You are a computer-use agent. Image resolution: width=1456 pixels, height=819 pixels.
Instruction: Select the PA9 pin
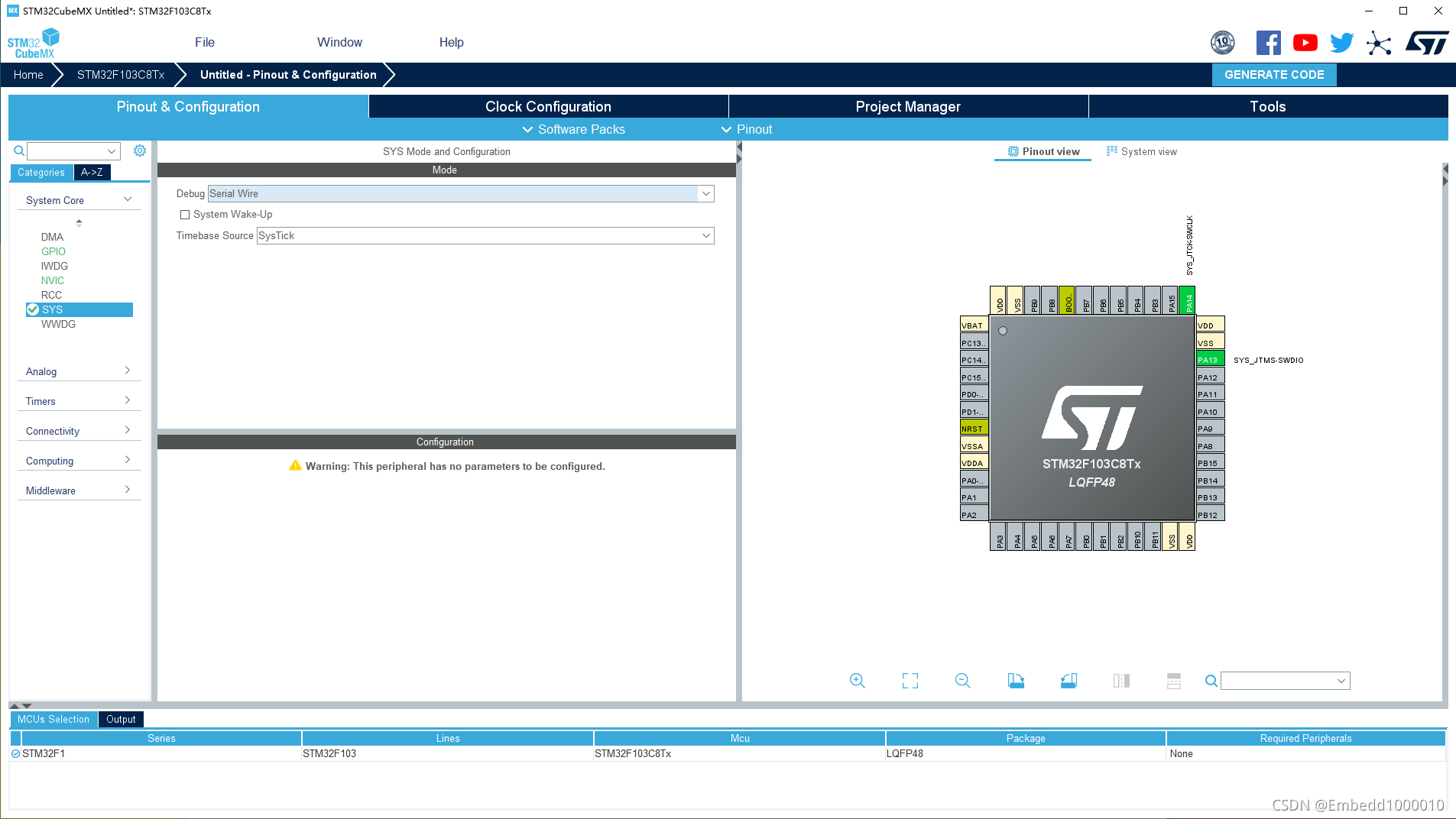[x=1210, y=428]
